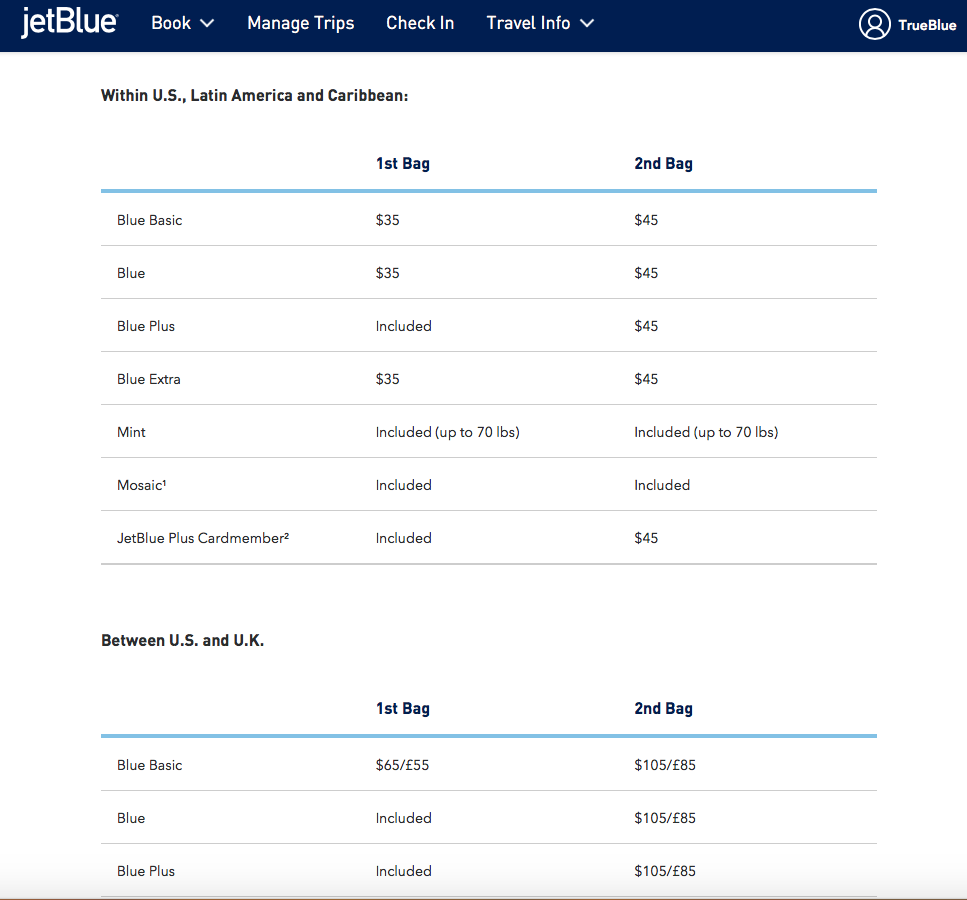Click $105/£85 second bag fee for U.K. Blue Basic
The height and width of the screenshot is (900, 967).
pyautogui.click(x=665, y=766)
